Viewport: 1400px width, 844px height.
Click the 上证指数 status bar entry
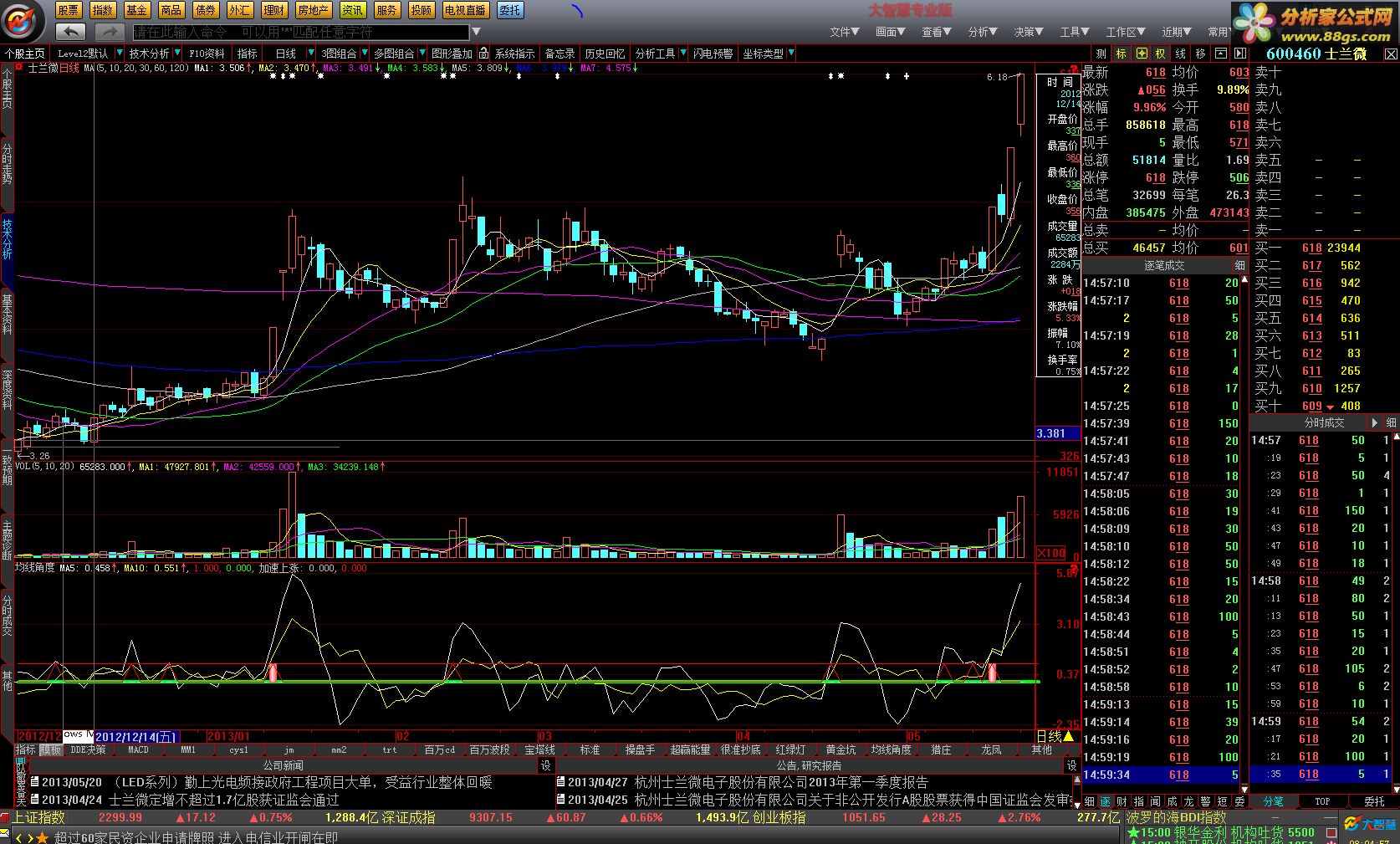tap(39, 818)
